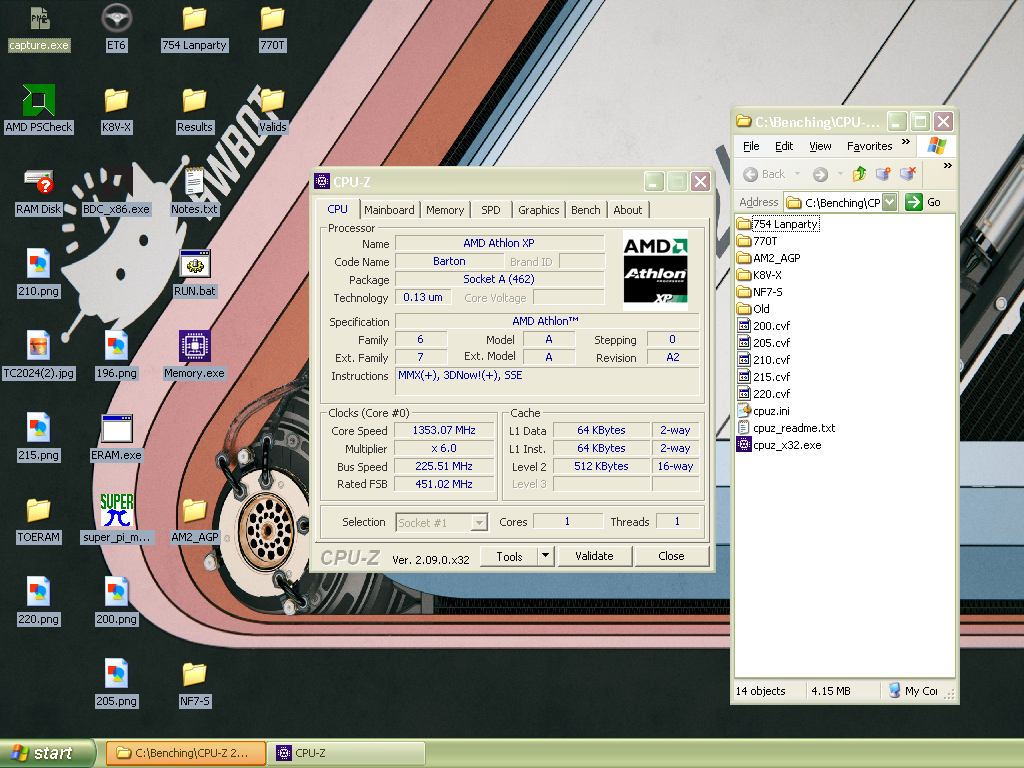Click the Windows start button

coord(47,753)
